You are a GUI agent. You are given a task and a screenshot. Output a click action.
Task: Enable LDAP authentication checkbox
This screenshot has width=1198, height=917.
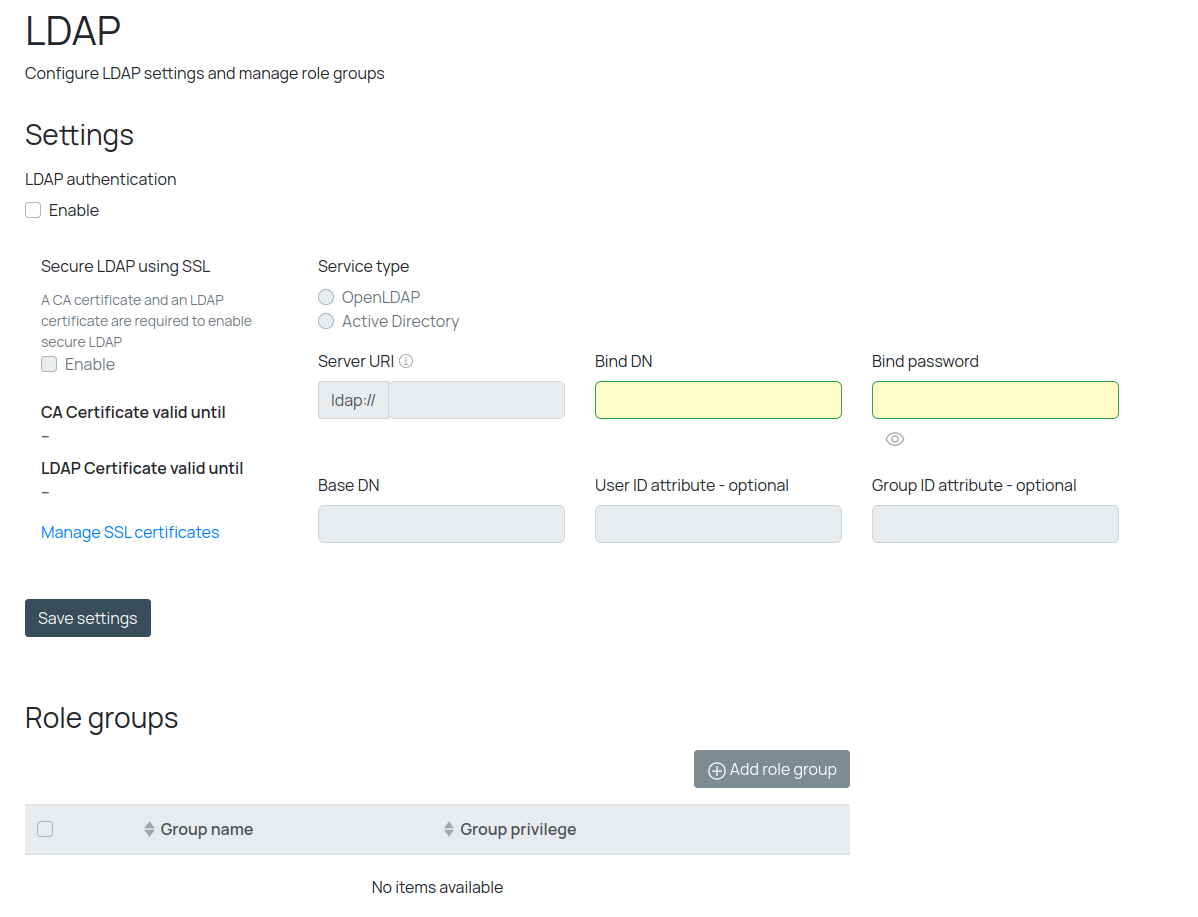pyautogui.click(x=33, y=210)
